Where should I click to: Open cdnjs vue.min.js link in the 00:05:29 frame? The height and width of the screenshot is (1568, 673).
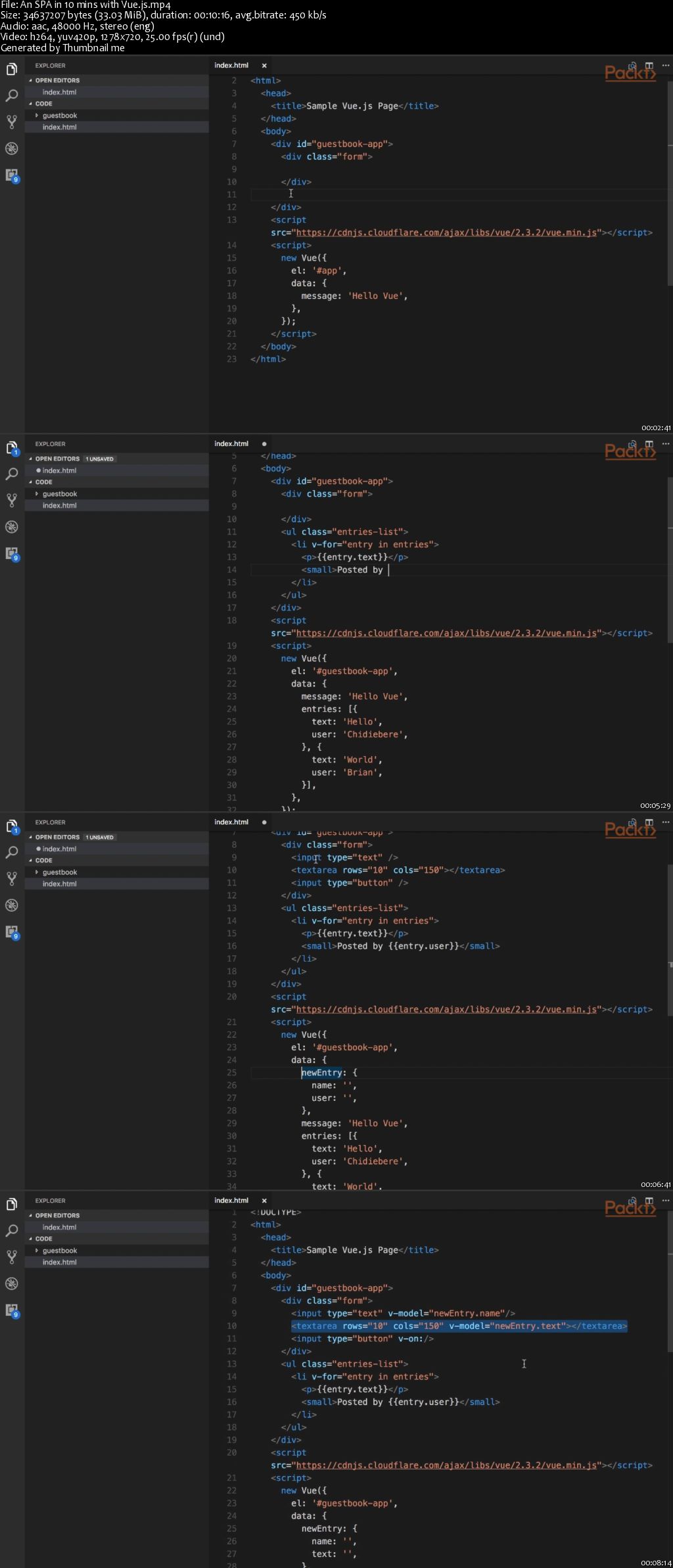[446, 633]
